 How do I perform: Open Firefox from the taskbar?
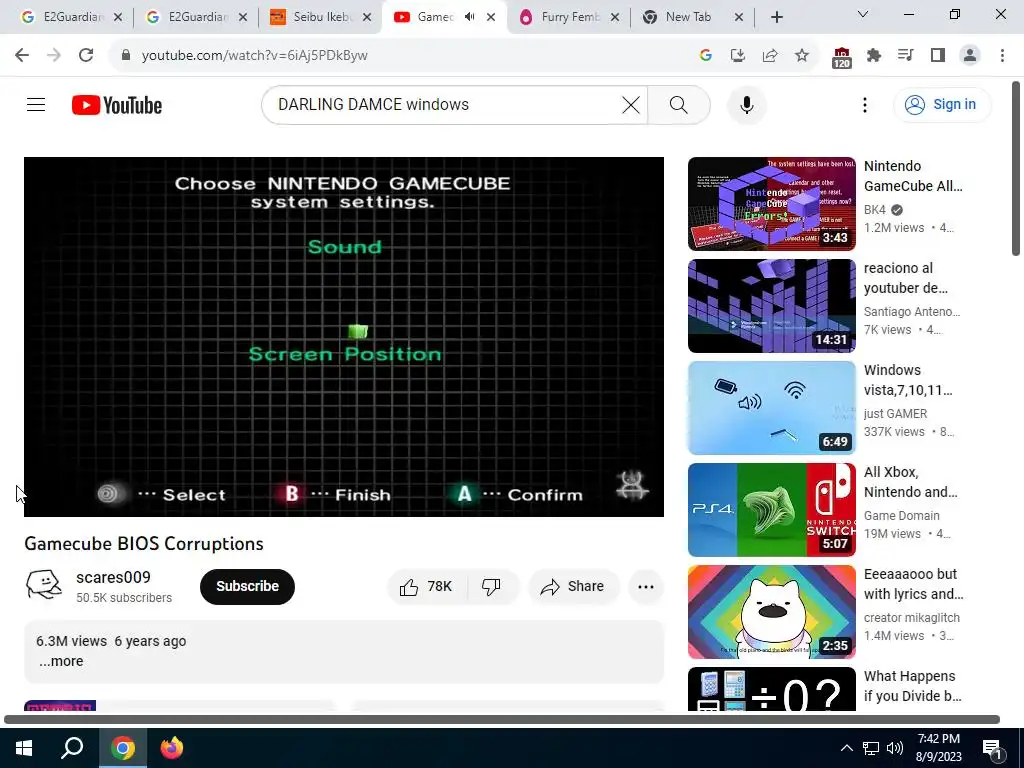pyautogui.click(x=172, y=748)
